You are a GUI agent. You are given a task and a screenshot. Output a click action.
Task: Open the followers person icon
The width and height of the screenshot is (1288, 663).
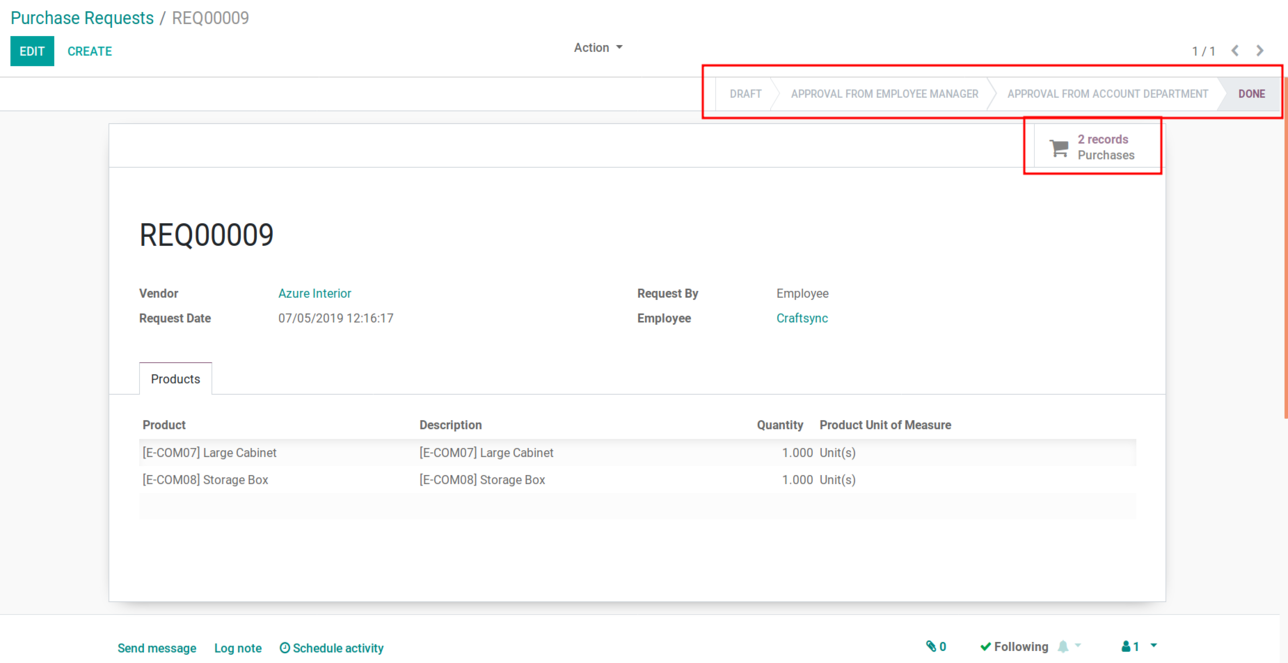coord(1126,647)
